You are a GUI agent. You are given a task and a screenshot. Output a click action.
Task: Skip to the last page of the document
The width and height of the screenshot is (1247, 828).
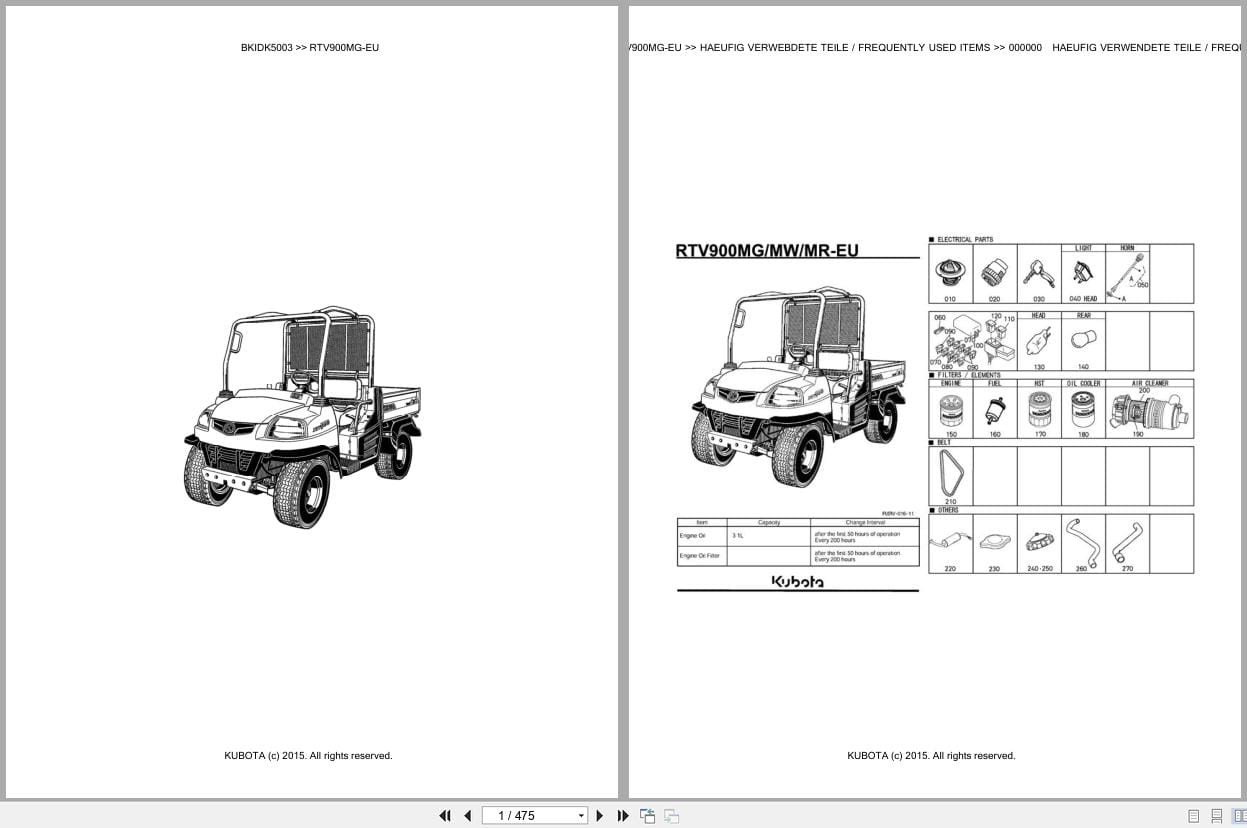tap(623, 816)
